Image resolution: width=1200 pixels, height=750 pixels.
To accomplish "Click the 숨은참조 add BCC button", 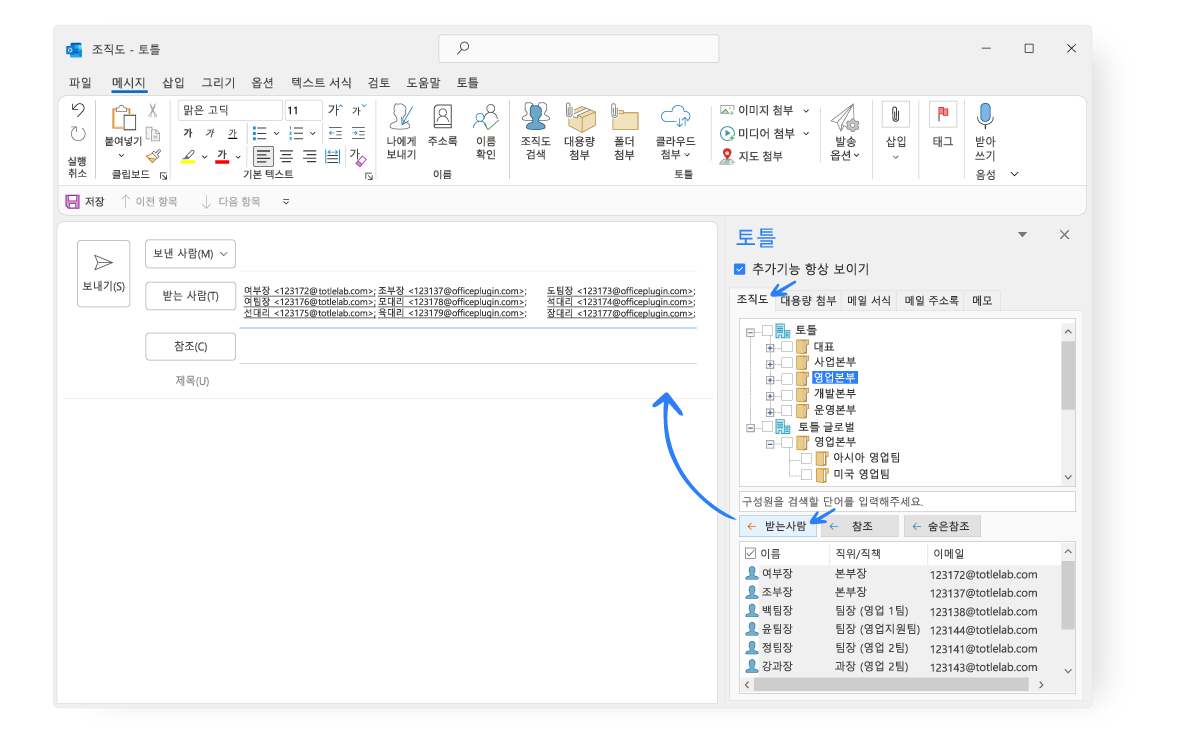I will click(x=943, y=526).
